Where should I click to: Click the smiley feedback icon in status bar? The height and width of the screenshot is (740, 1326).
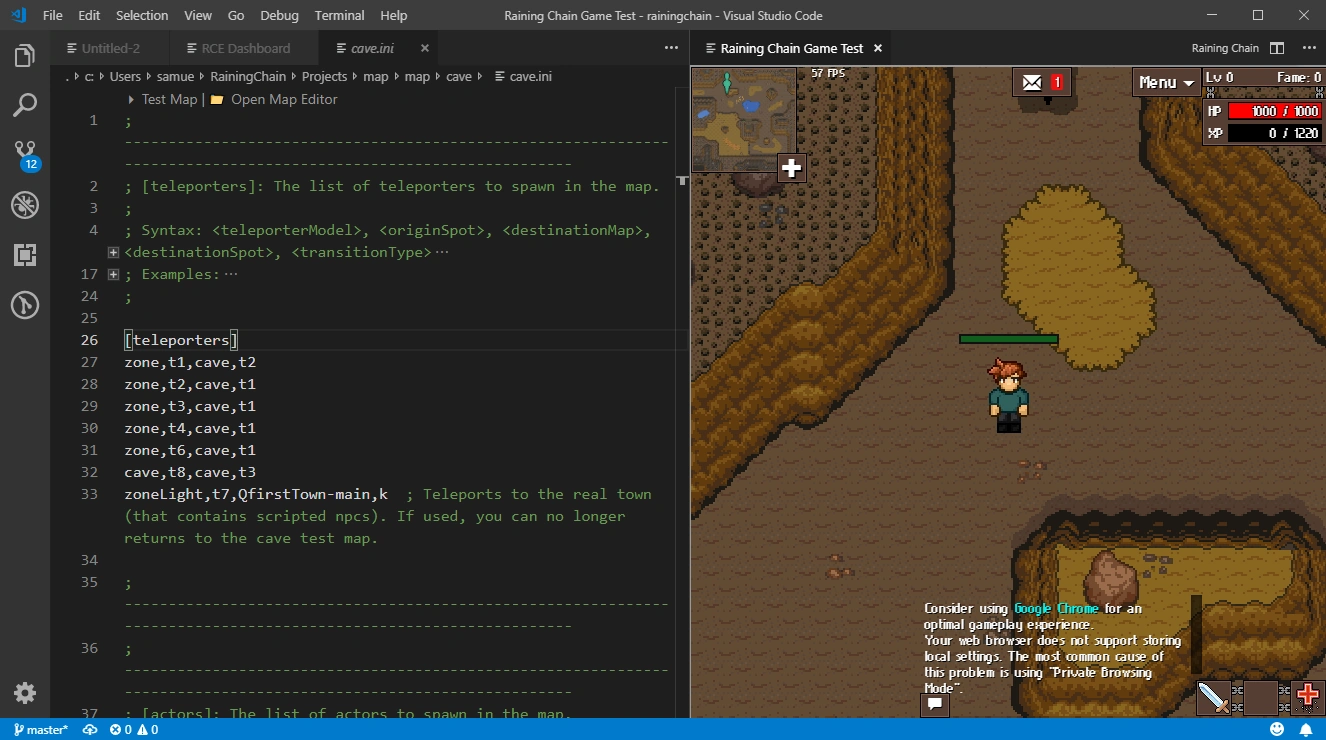click(x=1276, y=730)
